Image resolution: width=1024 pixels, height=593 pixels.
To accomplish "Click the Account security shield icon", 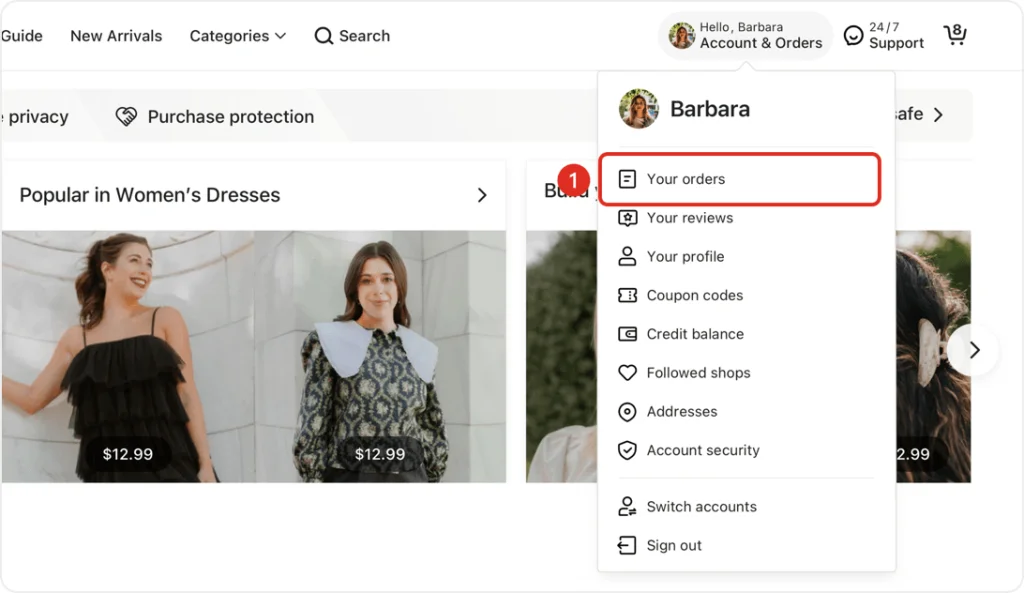I will pos(627,451).
